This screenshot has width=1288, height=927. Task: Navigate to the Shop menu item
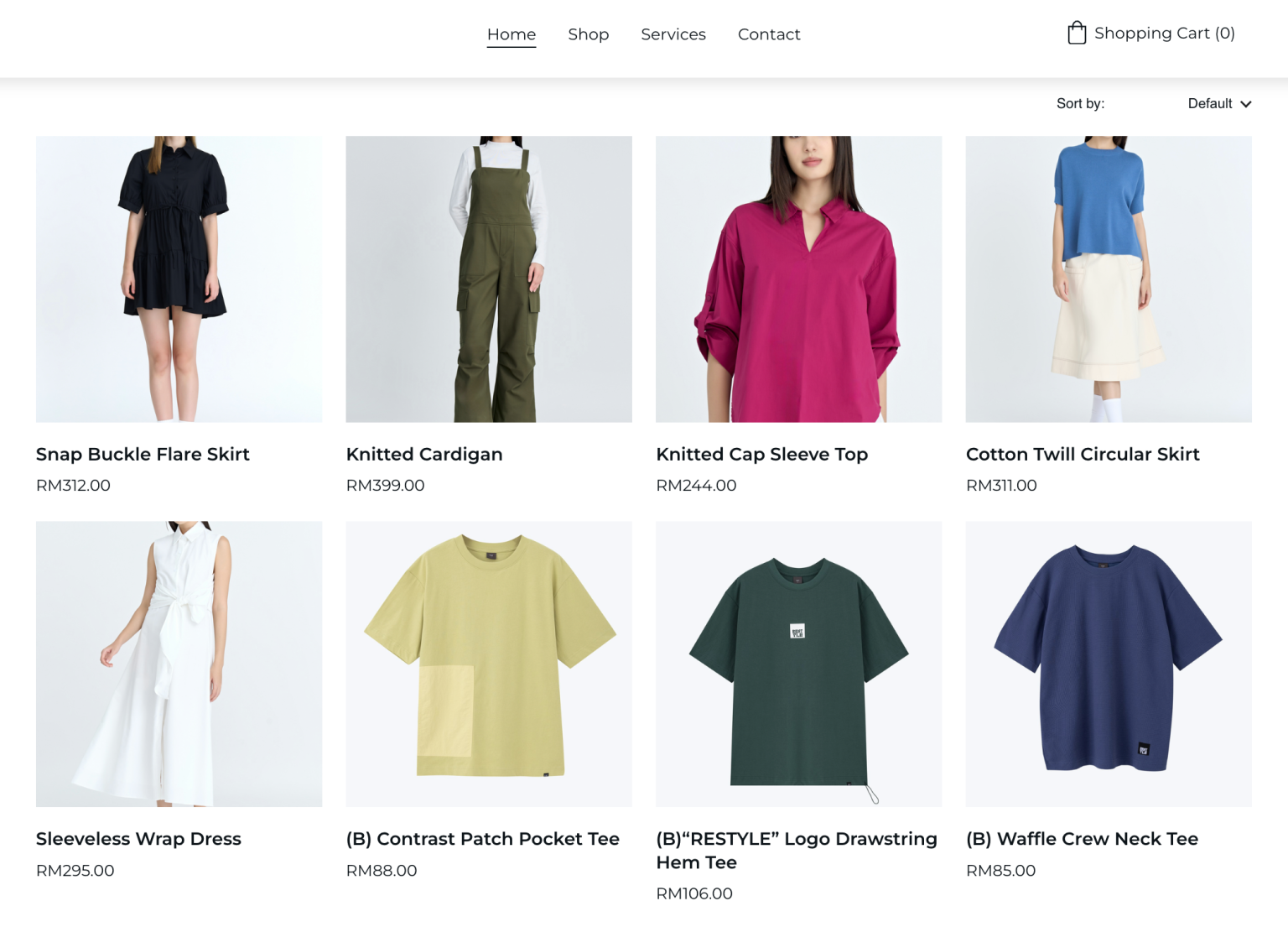(589, 34)
